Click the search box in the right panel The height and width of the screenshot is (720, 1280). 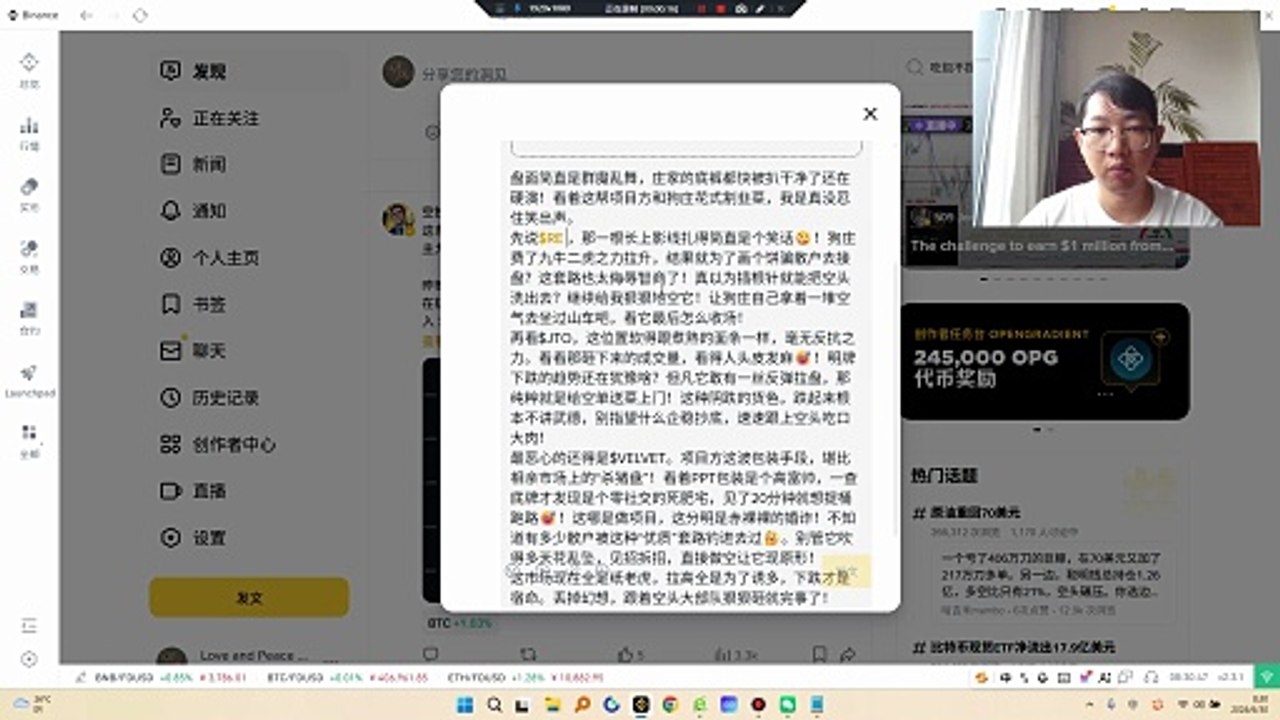938,67
